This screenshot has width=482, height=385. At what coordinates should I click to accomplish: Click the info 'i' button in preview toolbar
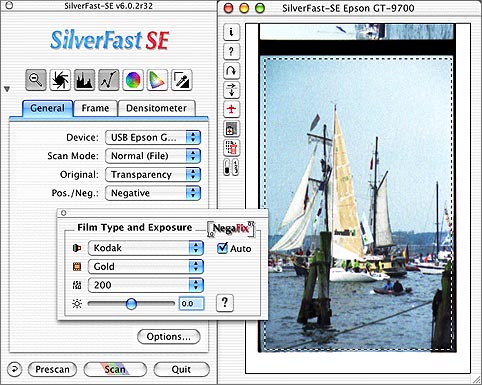[231, 32]
